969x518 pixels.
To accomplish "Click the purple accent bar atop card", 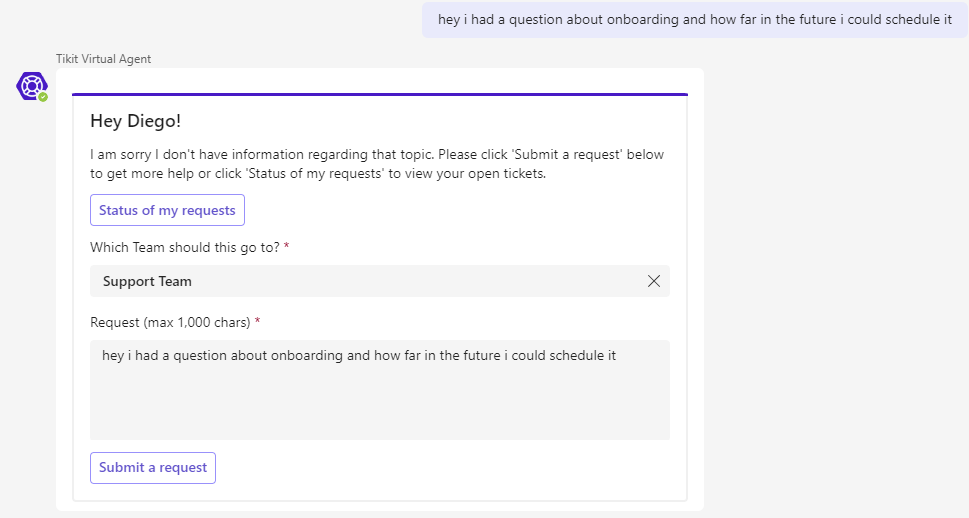I will pos(379,95).
